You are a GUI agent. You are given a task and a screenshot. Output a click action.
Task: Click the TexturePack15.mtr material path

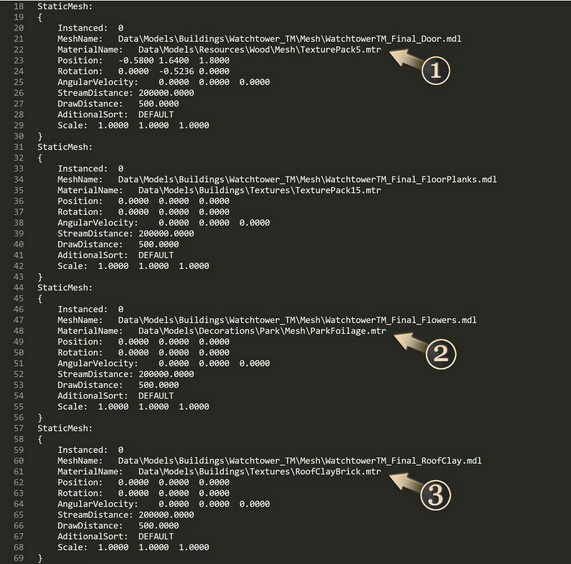coord(259,190)
